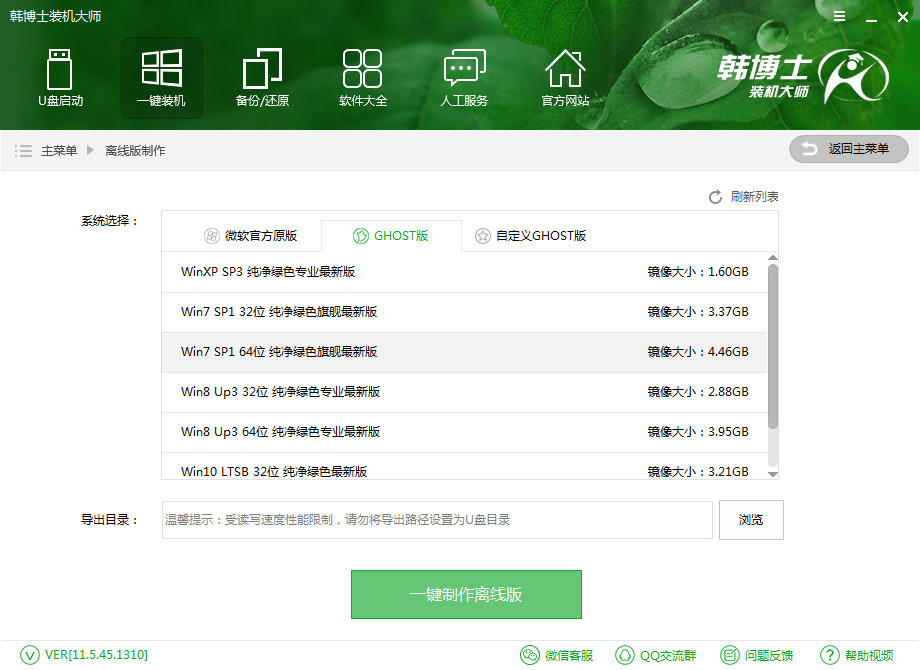Click 一键制作离线版 to create offline version
920x670 pixels.
click(x=466, y=594)
